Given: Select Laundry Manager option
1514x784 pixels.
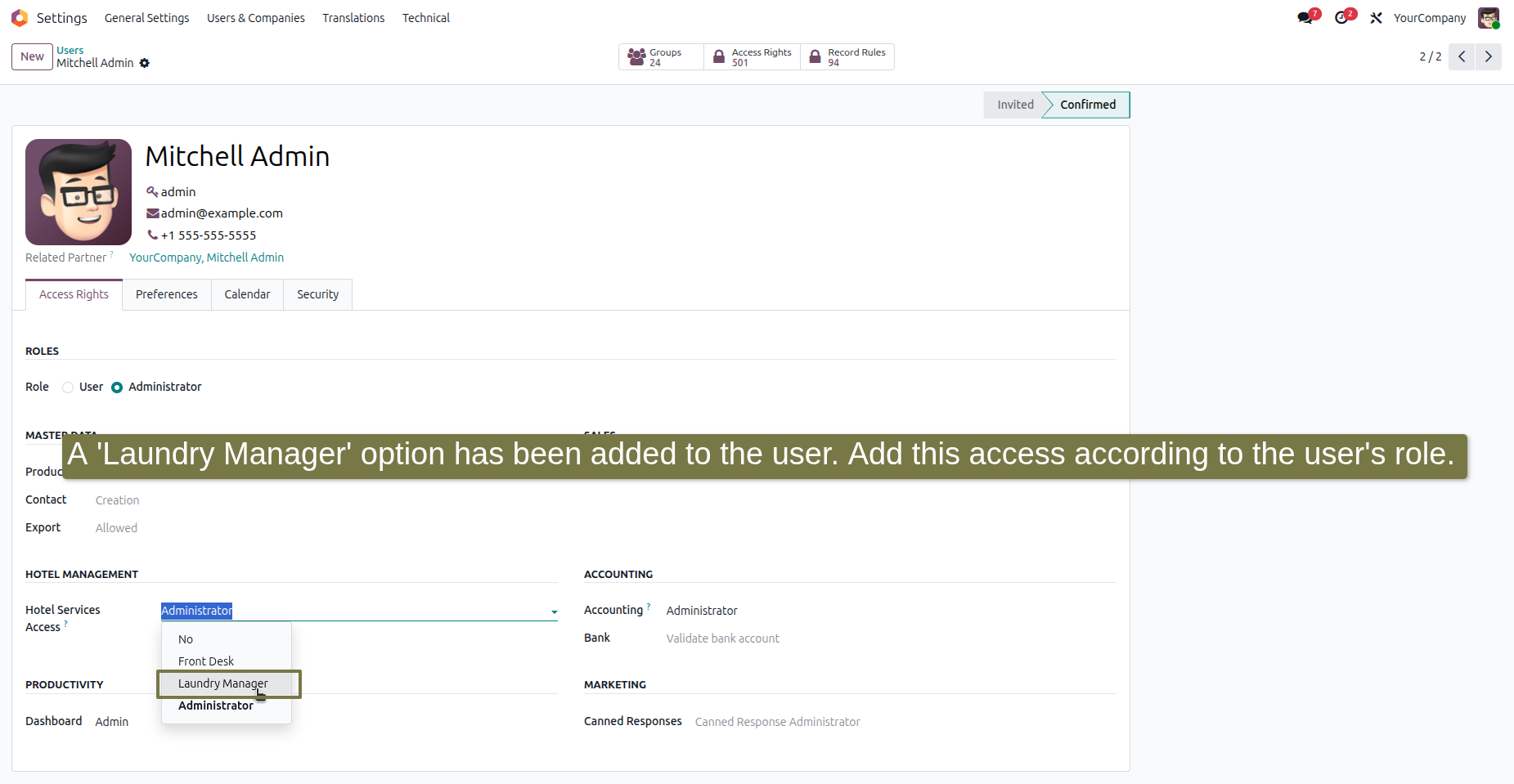Looking at the screenshot, I should pos(227,683).
